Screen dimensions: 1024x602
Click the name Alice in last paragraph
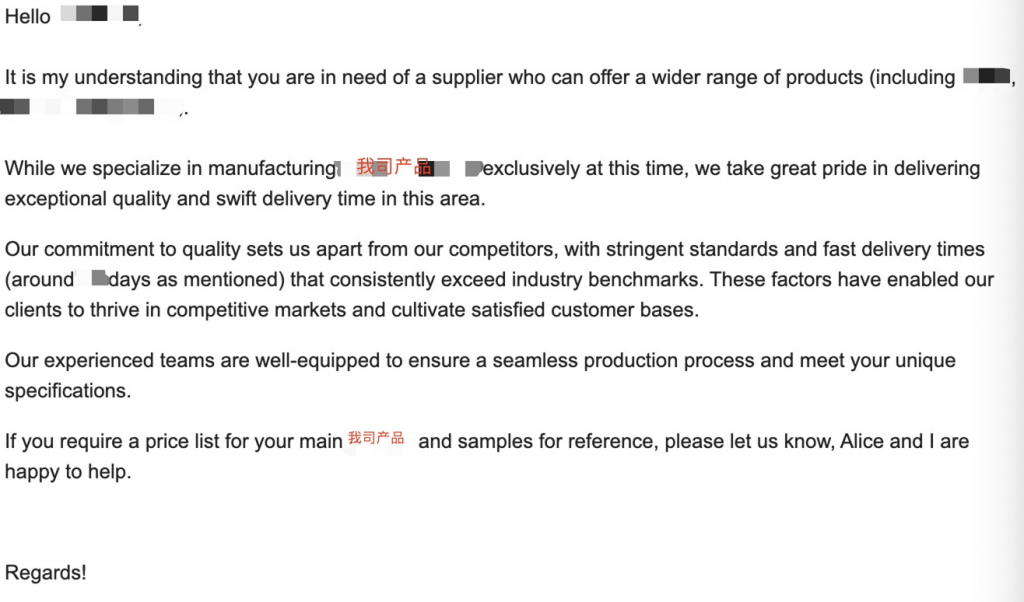[861, 441]
